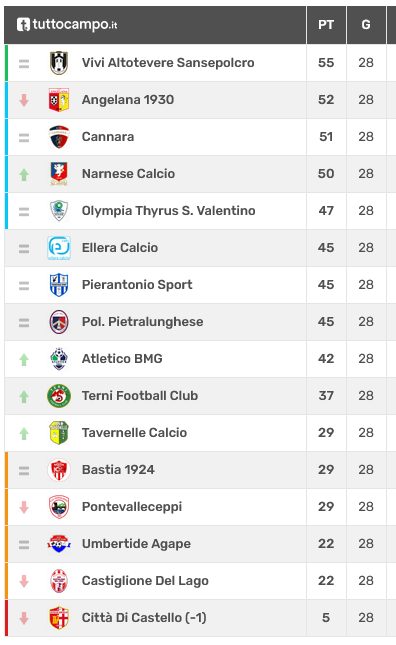Click Castiglione Del Lago team name
396x645 pixels.
click(x=145, y=581)
